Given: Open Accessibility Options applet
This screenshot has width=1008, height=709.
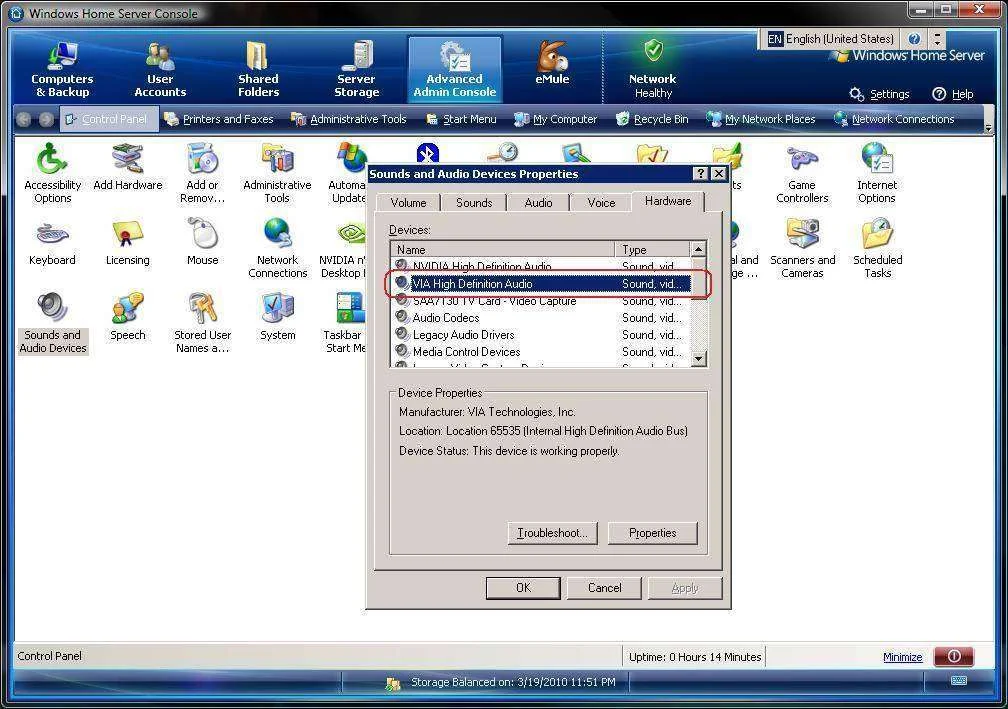Looking at the screenshot, I should pyautogui.click(x=53, y=174).
